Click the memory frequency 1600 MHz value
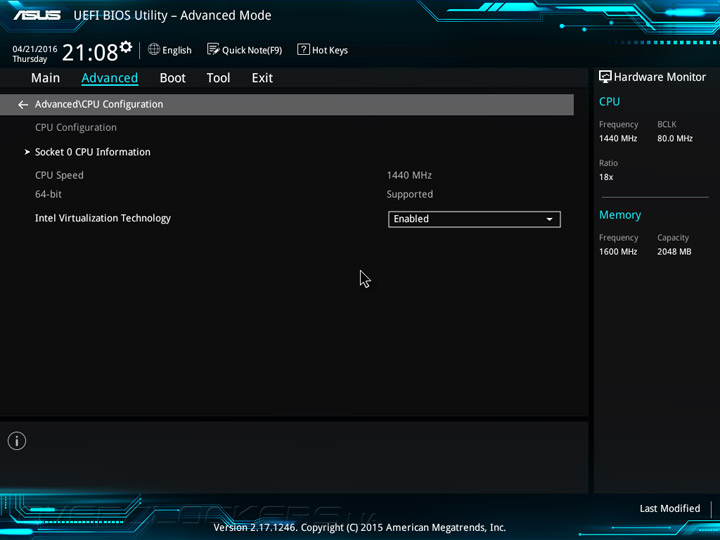 (618, 252)
